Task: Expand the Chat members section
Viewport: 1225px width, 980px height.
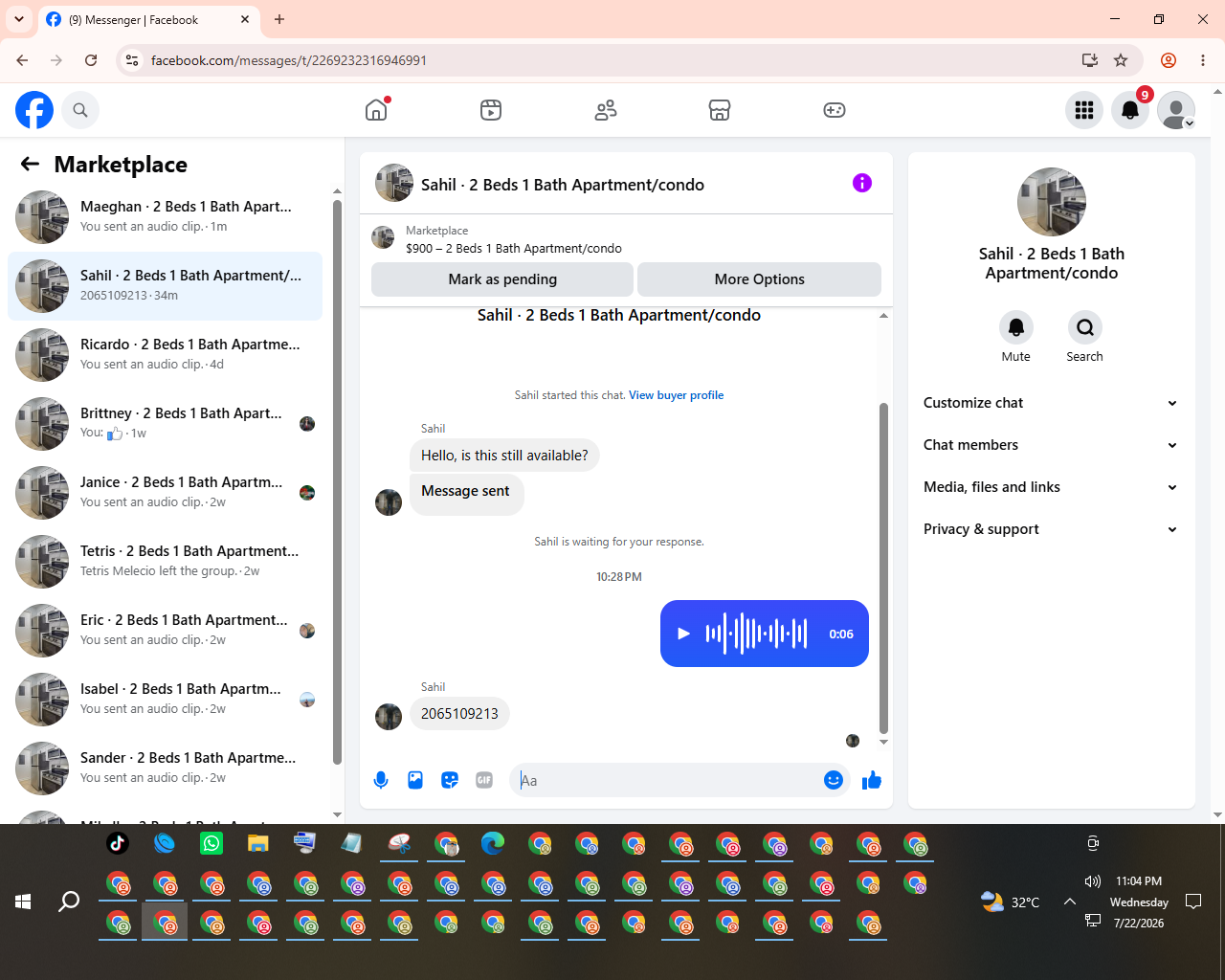Action: pyautogui.click(x=1051, y=445)
